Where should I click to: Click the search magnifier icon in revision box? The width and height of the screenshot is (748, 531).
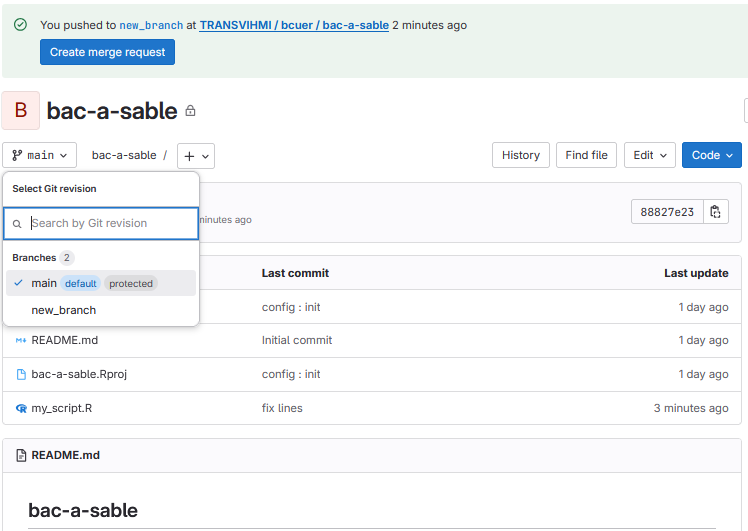click(17, 224)
